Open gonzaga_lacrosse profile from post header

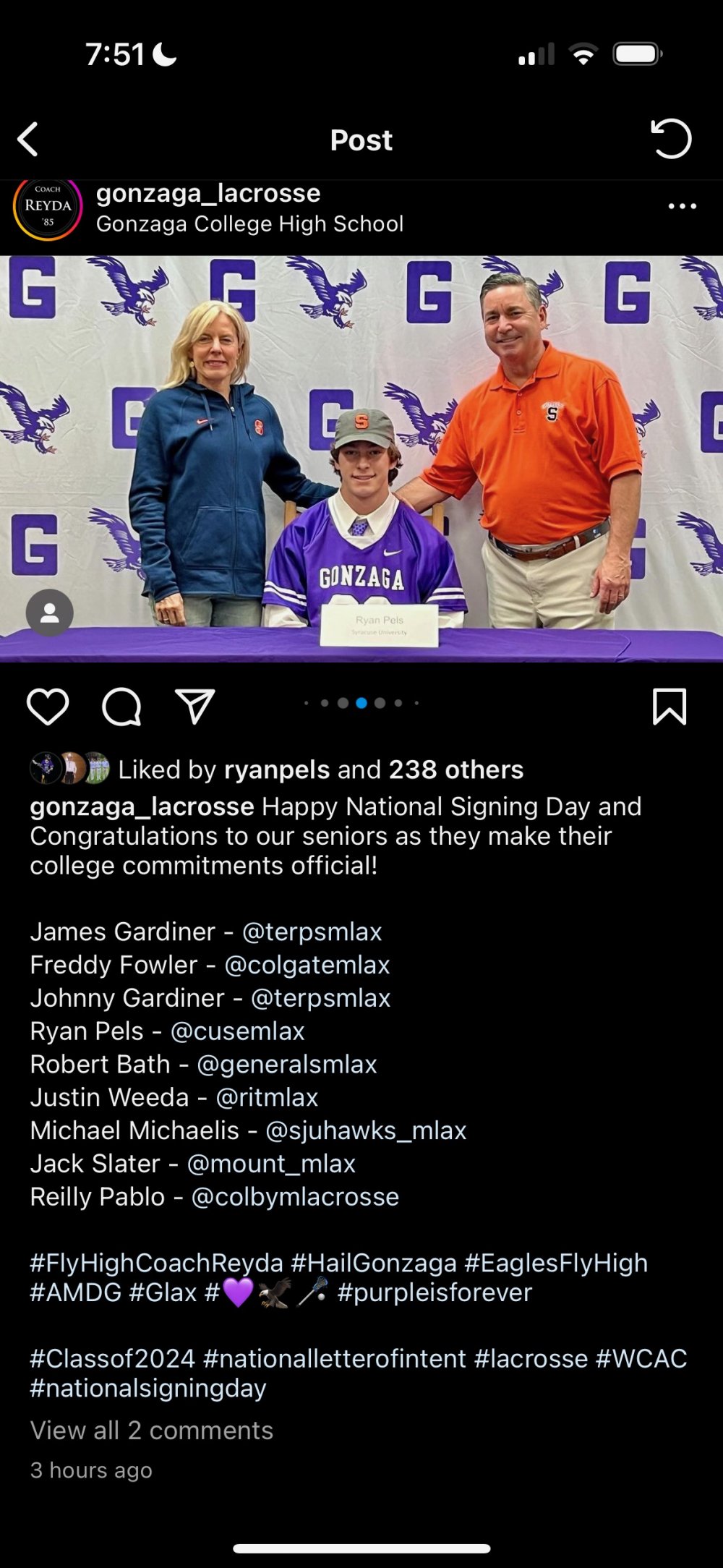208,194
